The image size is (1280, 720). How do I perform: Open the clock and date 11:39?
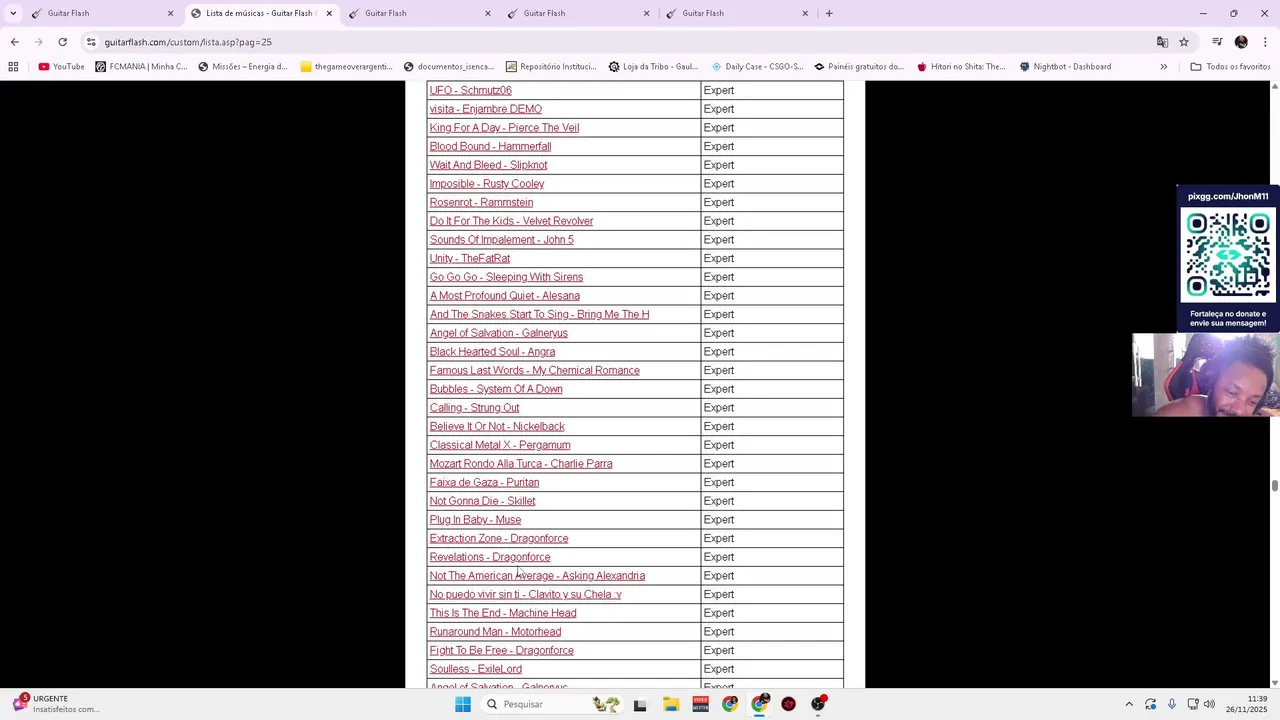(1248, 704)
